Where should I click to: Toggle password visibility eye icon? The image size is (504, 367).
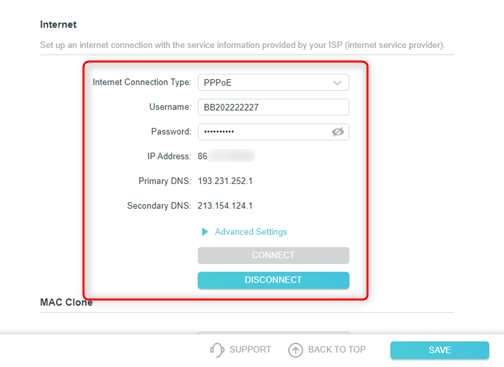pyautogui.click(x=337, y=132)
